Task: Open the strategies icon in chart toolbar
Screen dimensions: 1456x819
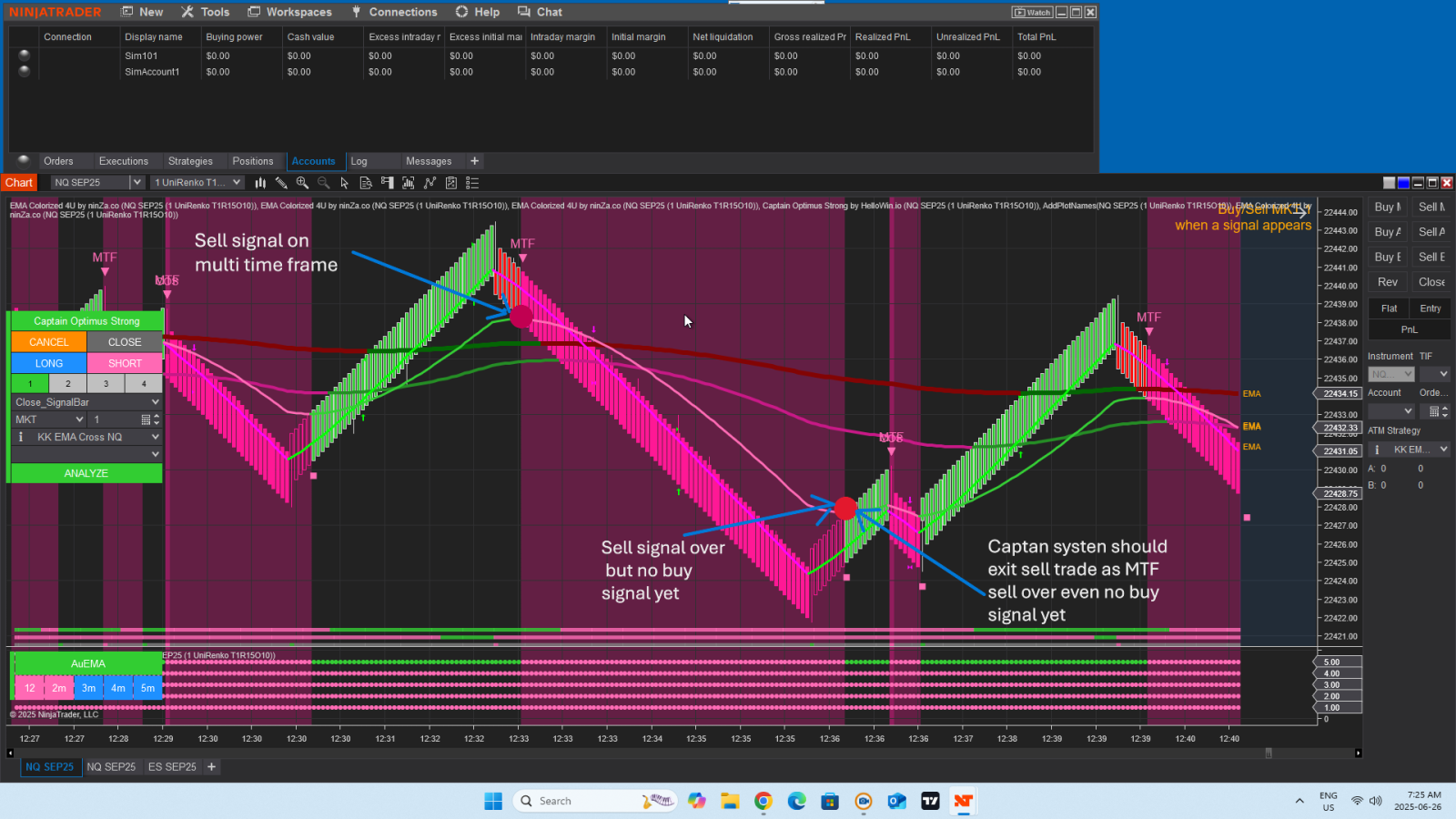Action: coord(450,183)
